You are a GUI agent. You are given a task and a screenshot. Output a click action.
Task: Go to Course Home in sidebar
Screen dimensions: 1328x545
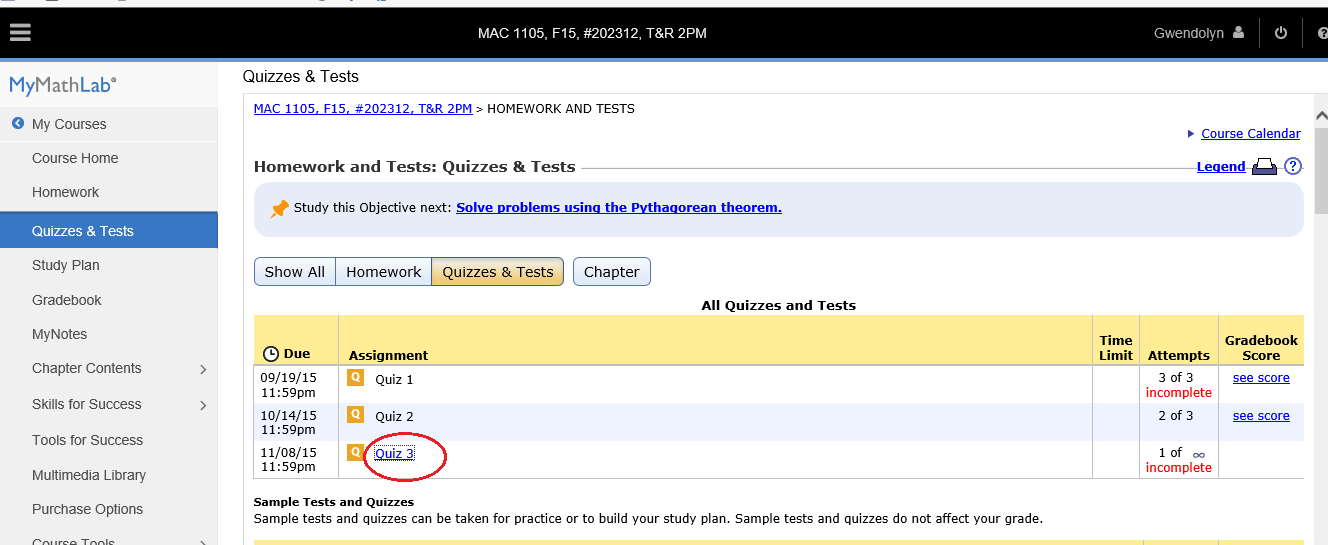75,158
